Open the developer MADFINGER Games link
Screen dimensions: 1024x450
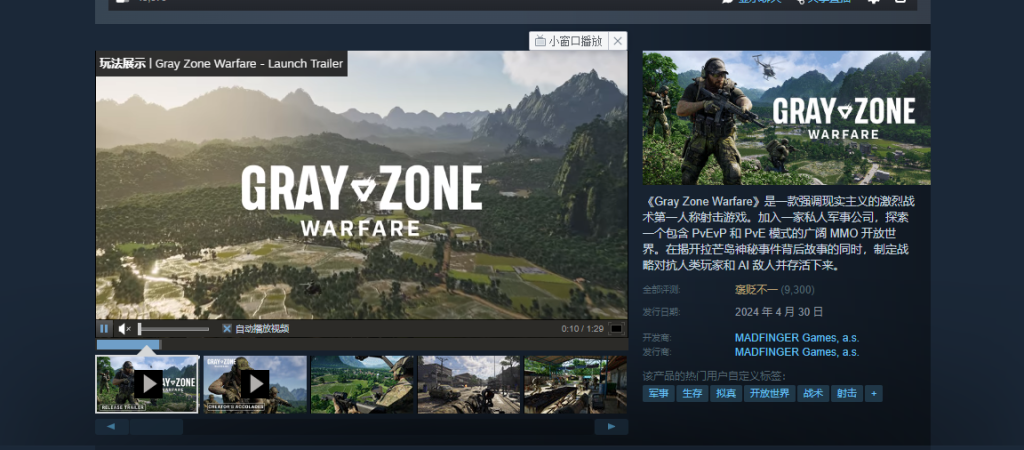tap(797, 338)
